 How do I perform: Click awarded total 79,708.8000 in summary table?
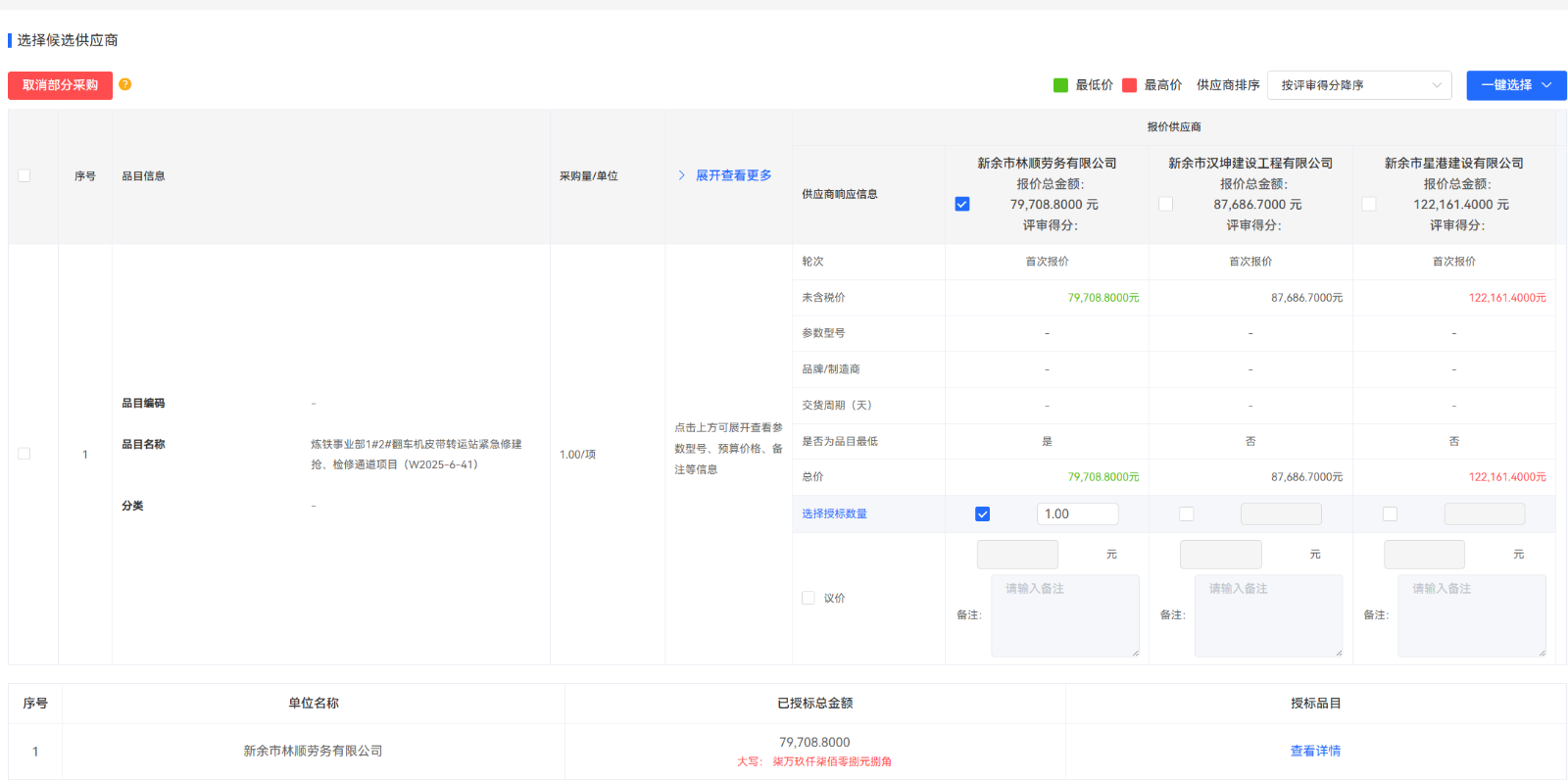click(814, 742)
